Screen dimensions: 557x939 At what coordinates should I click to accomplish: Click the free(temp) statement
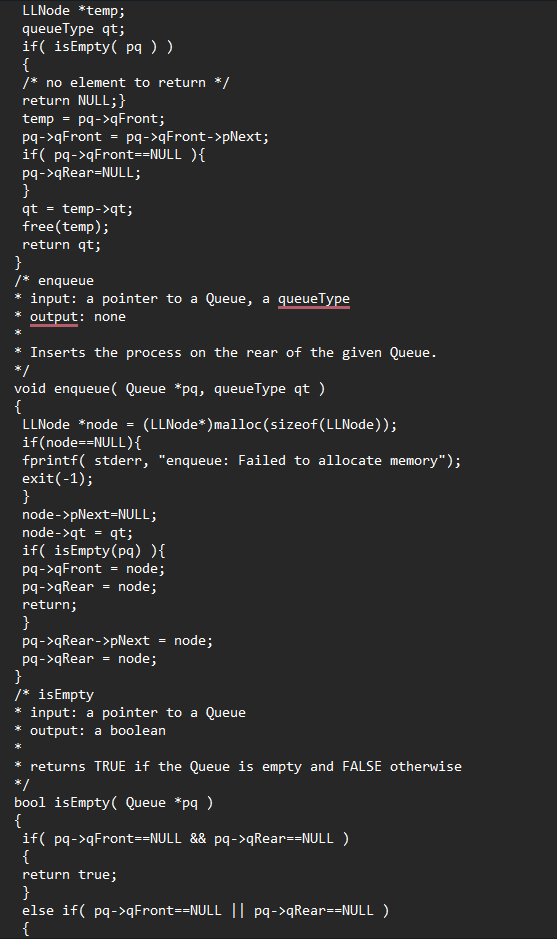coord(66,227)
